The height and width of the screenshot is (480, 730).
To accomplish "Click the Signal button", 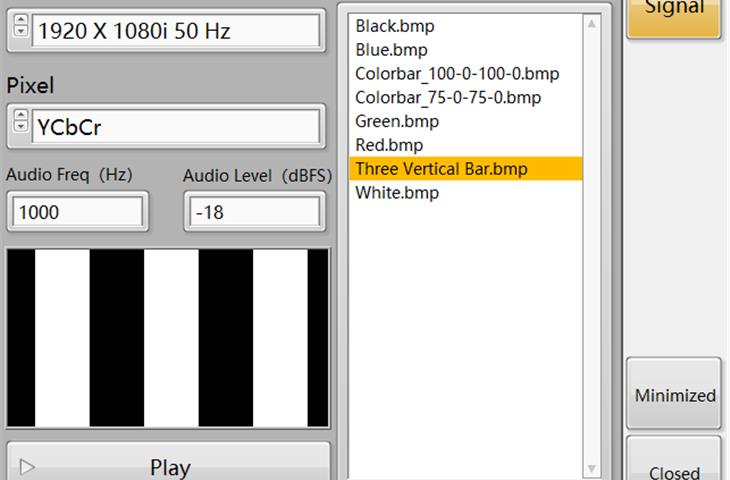I will coord(674,10).
